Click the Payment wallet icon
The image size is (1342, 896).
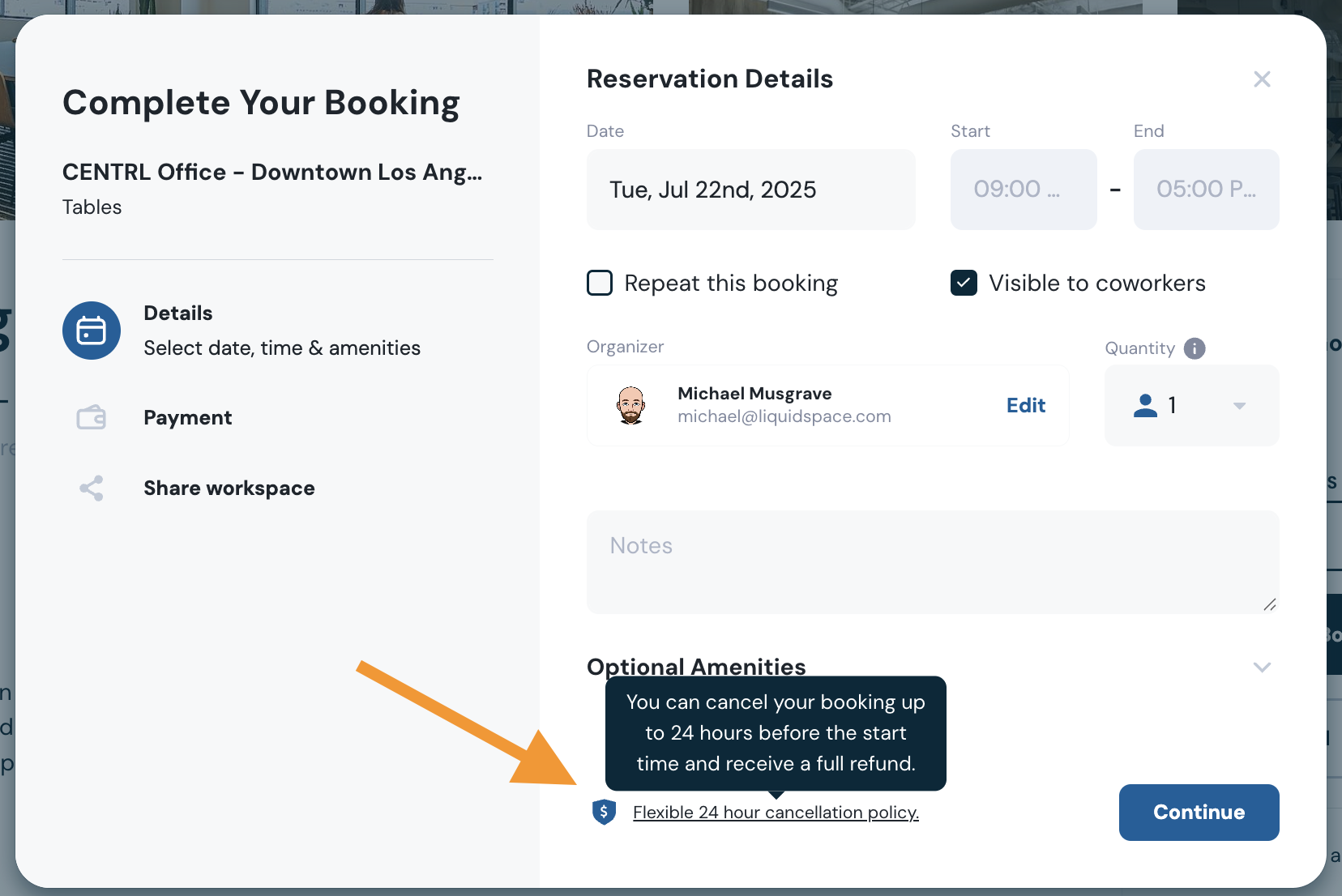pos(92,417)
